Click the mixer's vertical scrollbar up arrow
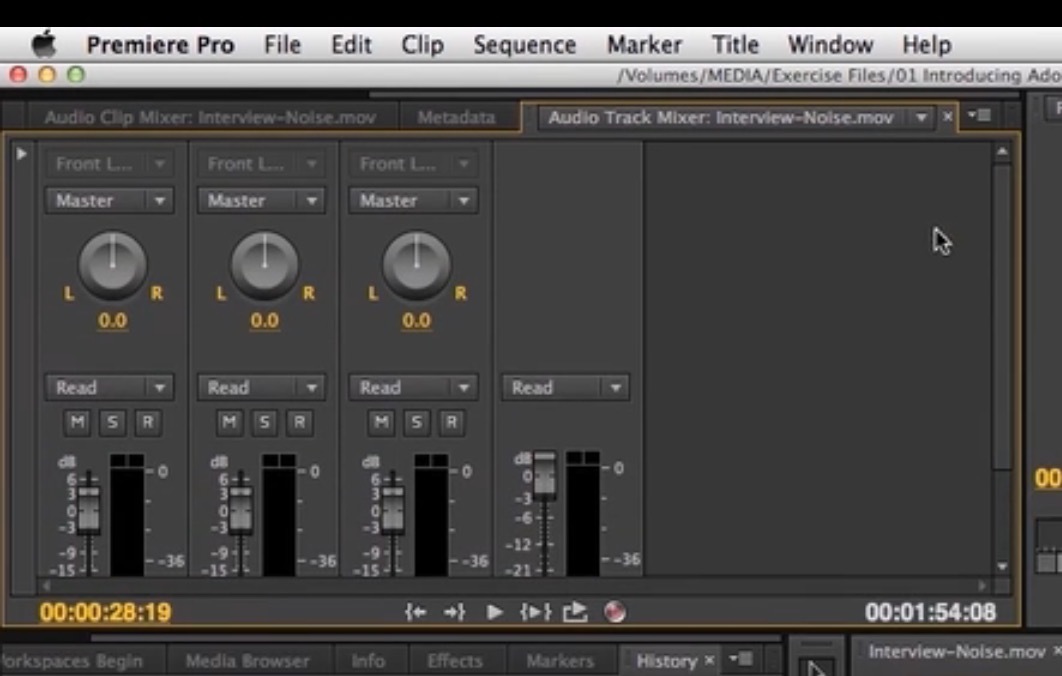The image size is (1062, 676). click(1002, 152)
